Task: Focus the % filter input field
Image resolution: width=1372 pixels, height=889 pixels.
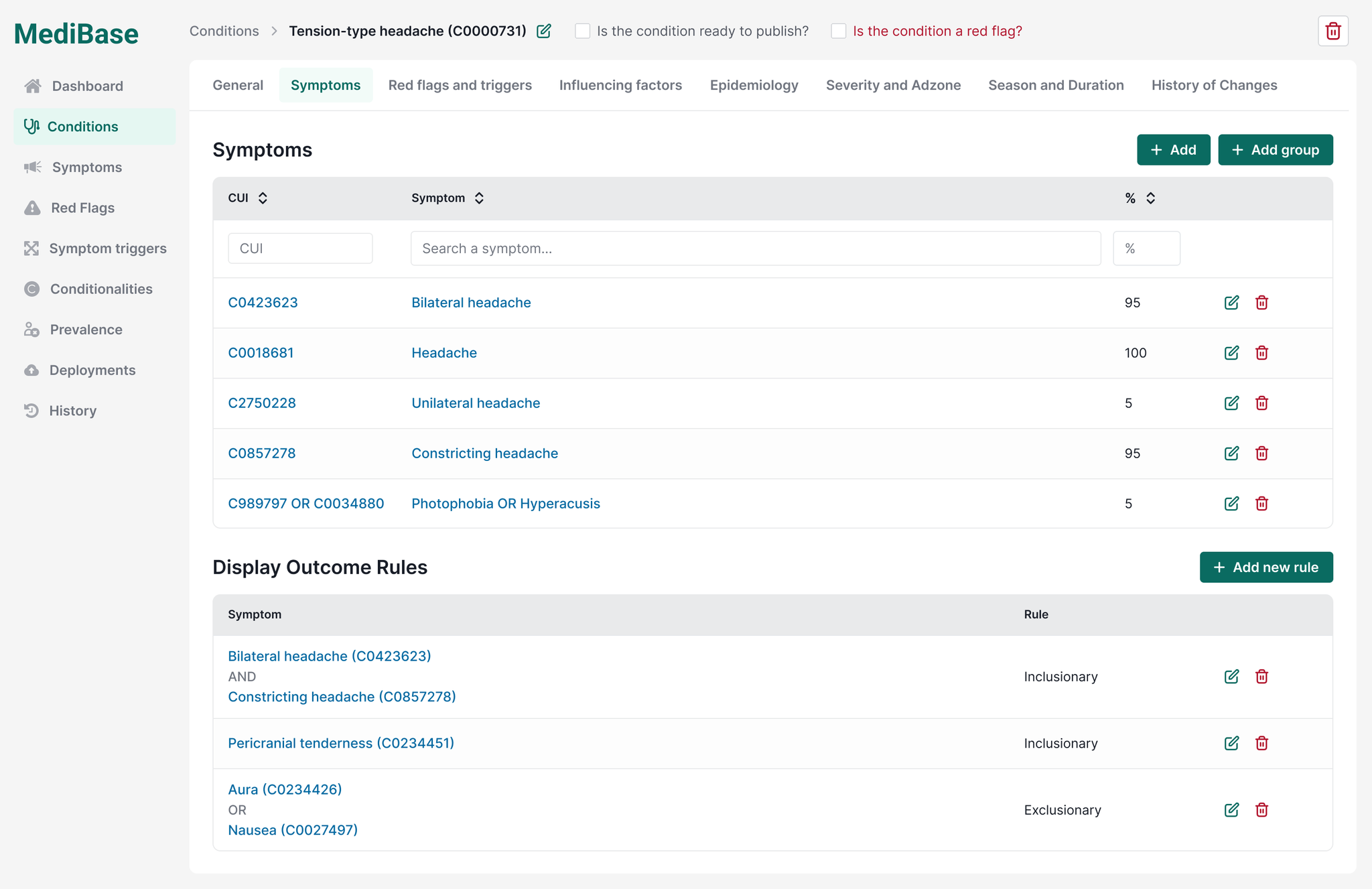Action: [1146, 248]
